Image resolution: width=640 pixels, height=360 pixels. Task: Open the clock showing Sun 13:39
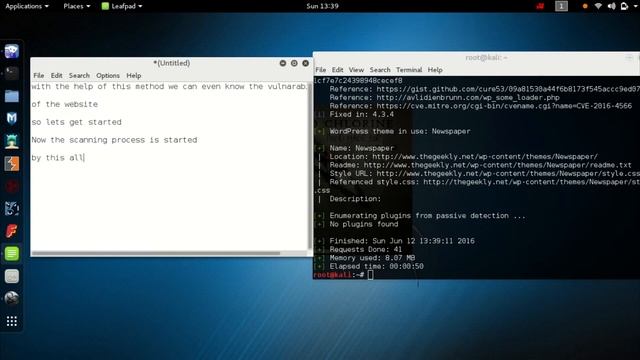pos(322,6)
